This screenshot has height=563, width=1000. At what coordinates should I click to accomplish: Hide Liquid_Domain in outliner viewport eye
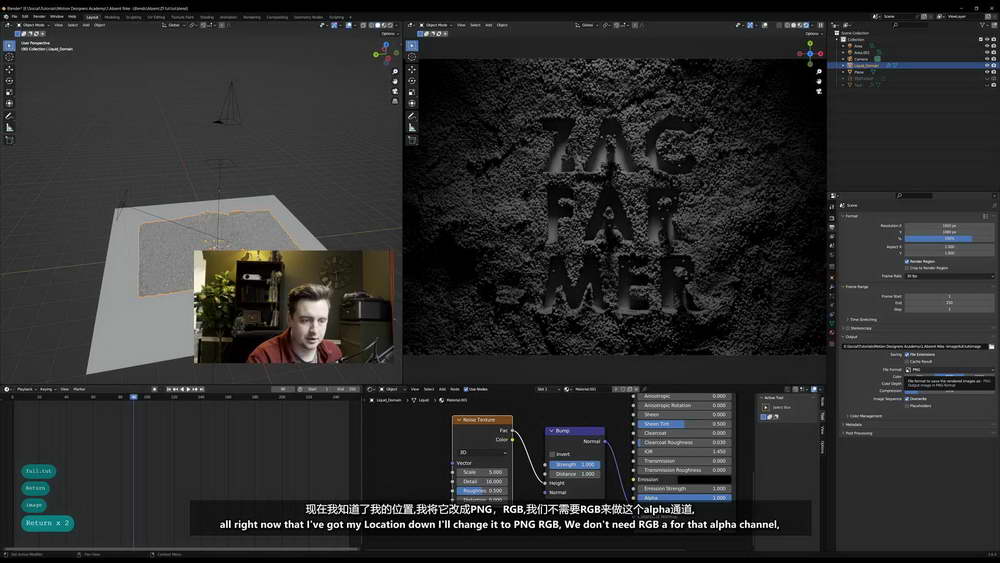(987, 65)
